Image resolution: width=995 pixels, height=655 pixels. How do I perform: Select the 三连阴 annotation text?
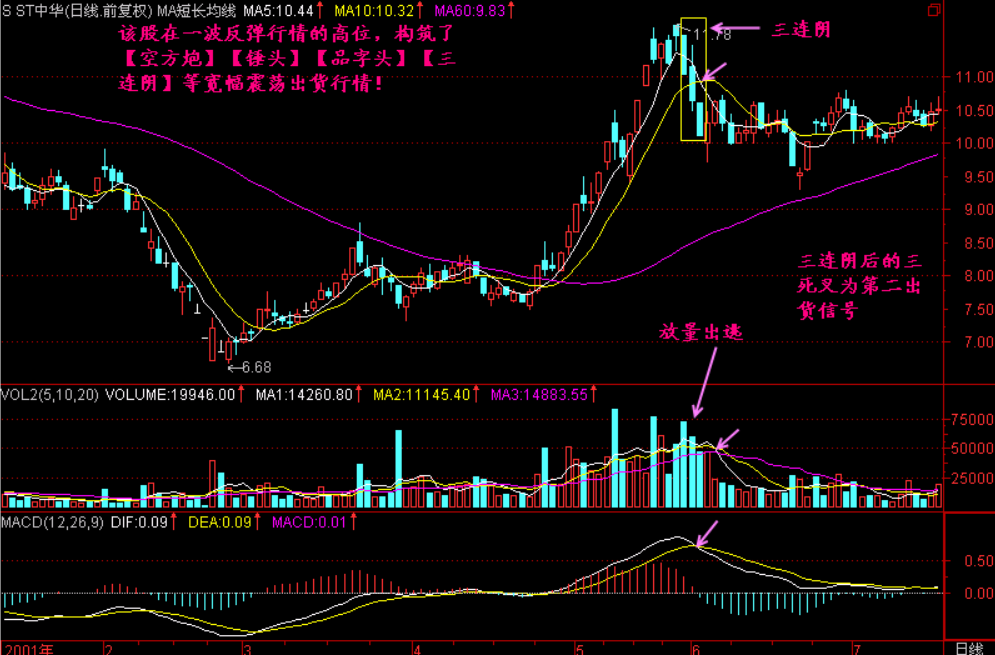[x=800, y=30]
